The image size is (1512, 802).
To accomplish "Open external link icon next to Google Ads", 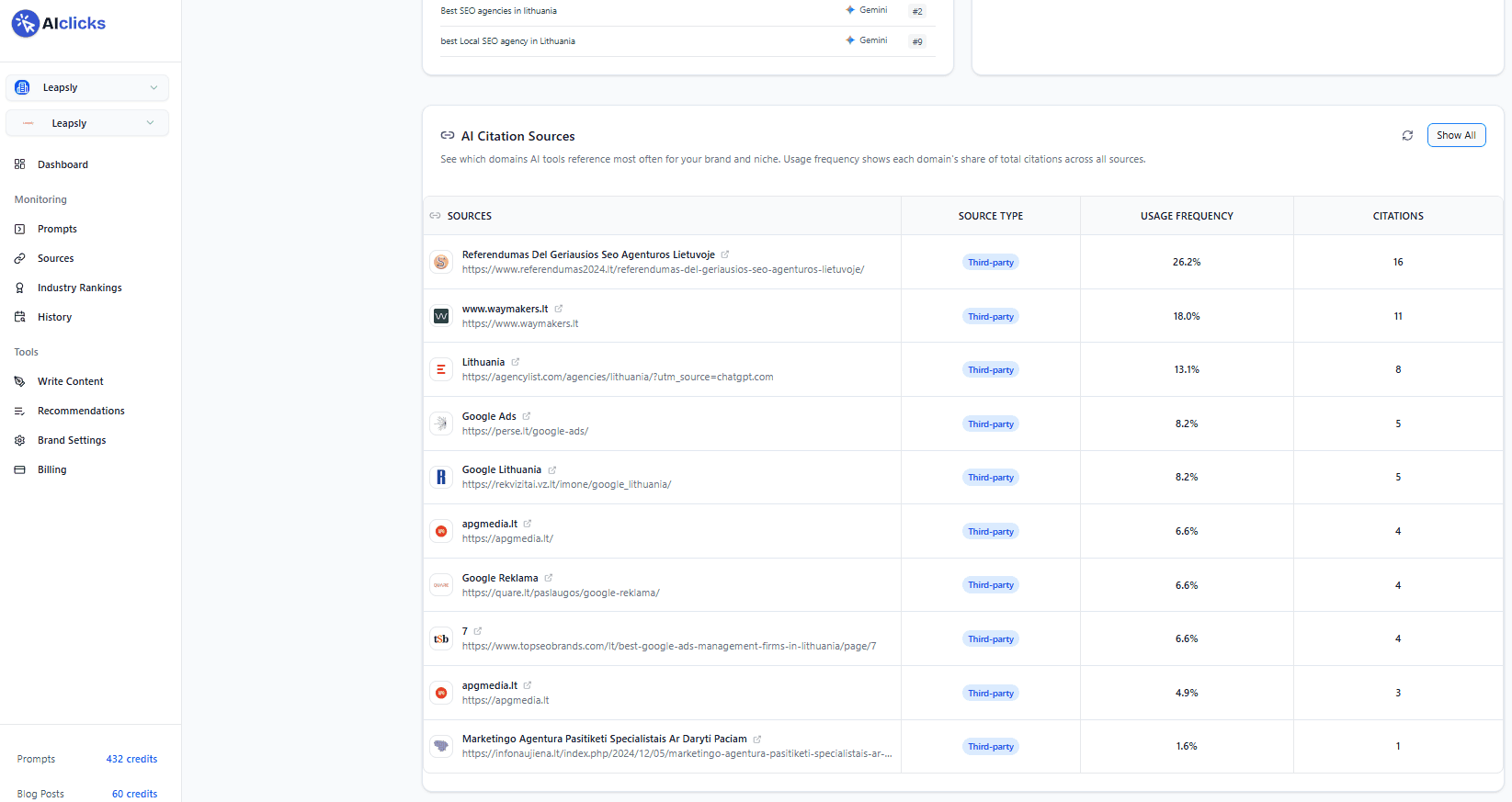I will tap(527, 416).
